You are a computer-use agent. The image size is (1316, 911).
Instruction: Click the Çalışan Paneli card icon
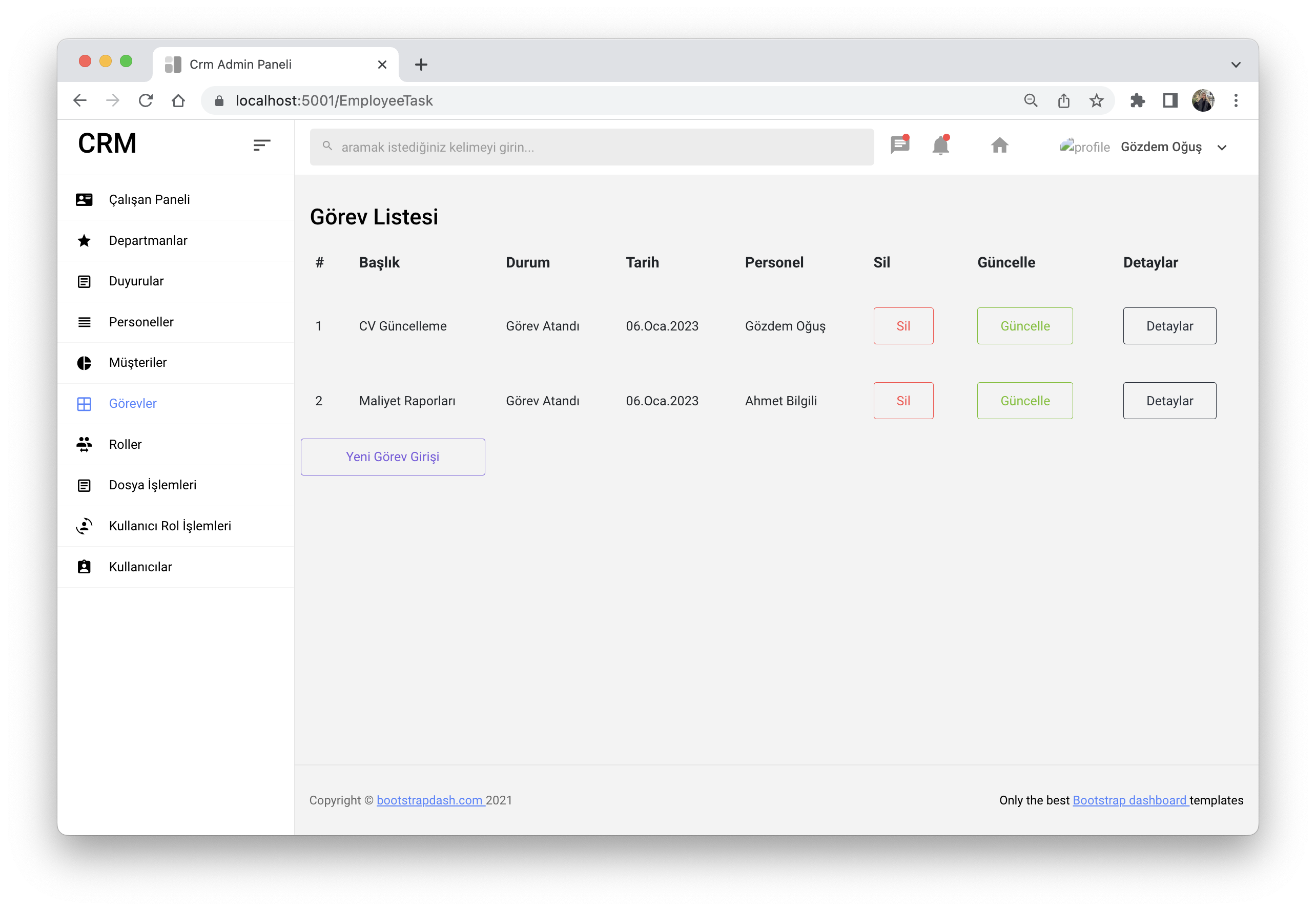84,199
